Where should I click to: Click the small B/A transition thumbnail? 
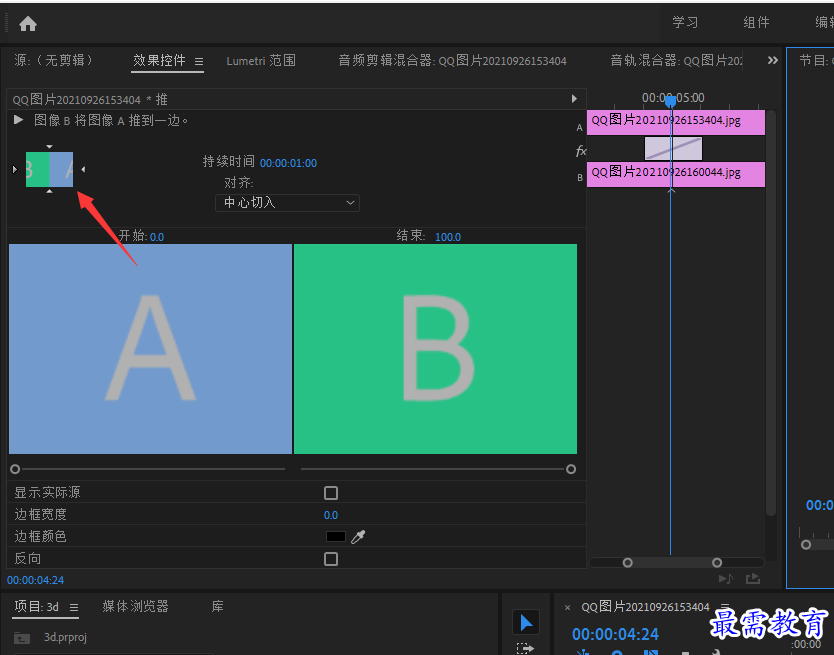(x=49, y=169)
